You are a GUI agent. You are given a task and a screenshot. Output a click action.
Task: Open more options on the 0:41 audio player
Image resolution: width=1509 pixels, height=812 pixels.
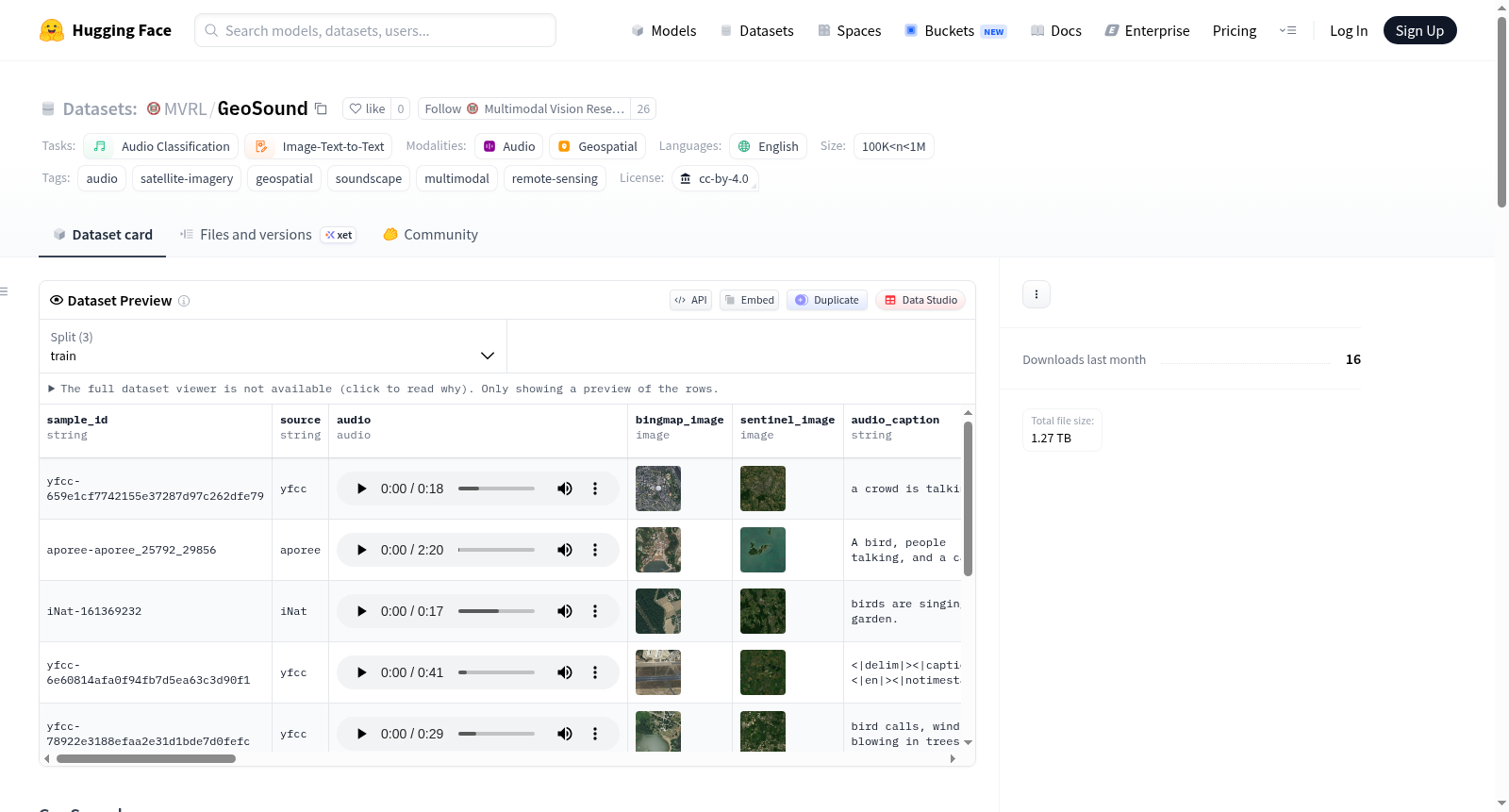[x=595, y=672]
